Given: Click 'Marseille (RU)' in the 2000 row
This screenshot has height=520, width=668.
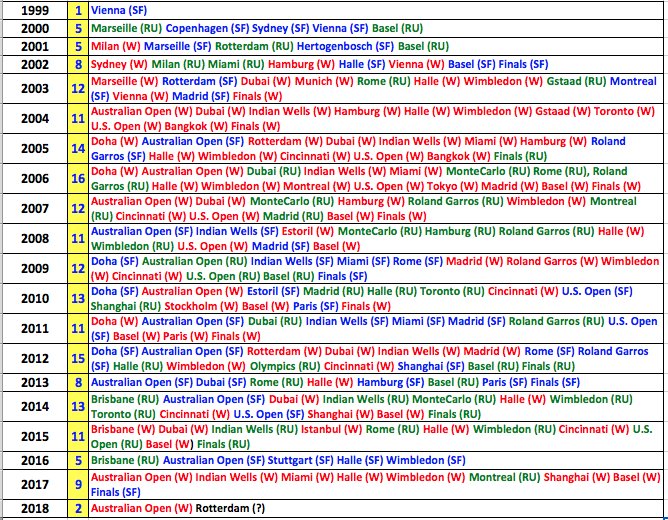Looking at the screenshot, I should coord(127,29).
